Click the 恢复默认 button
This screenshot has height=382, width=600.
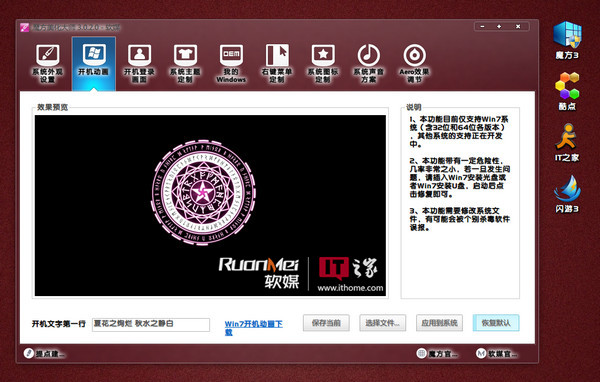tap(496, 323)
